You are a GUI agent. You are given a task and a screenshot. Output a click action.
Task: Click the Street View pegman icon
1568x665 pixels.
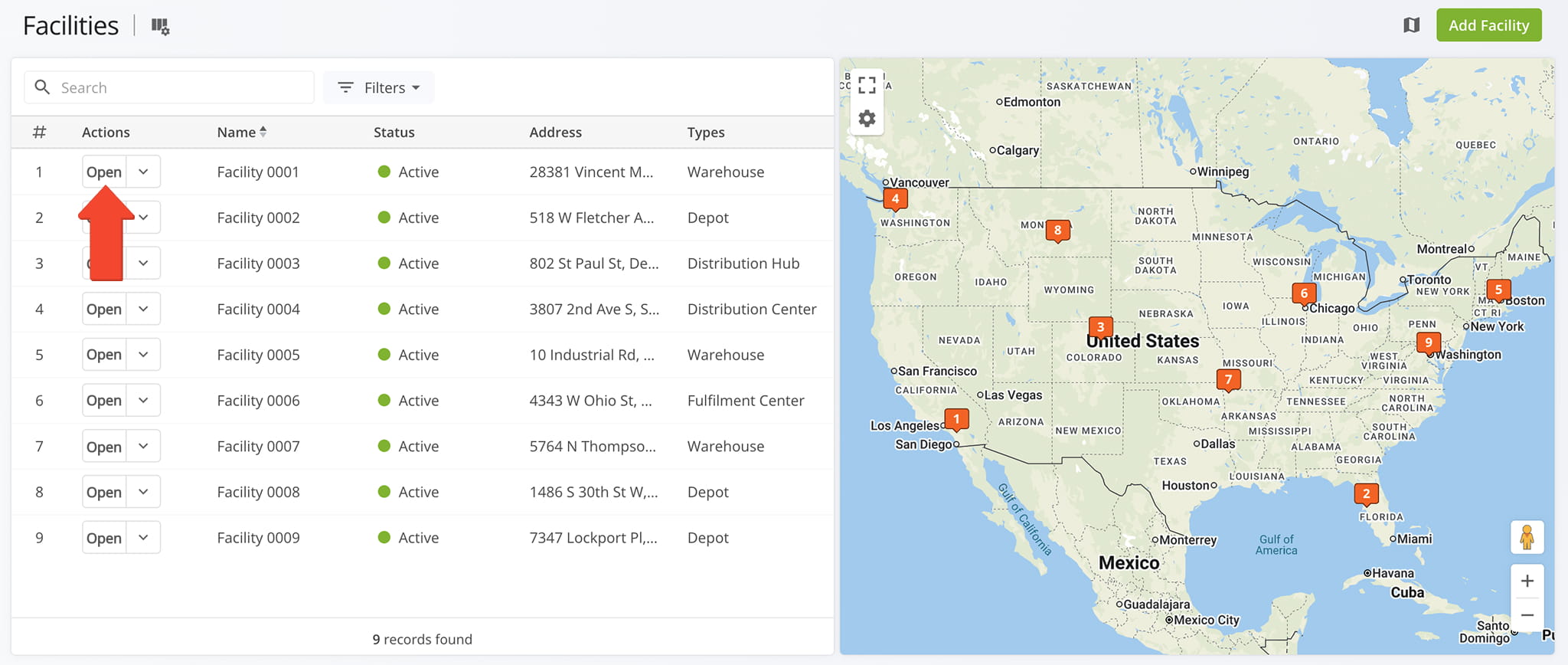(1527, 537)
